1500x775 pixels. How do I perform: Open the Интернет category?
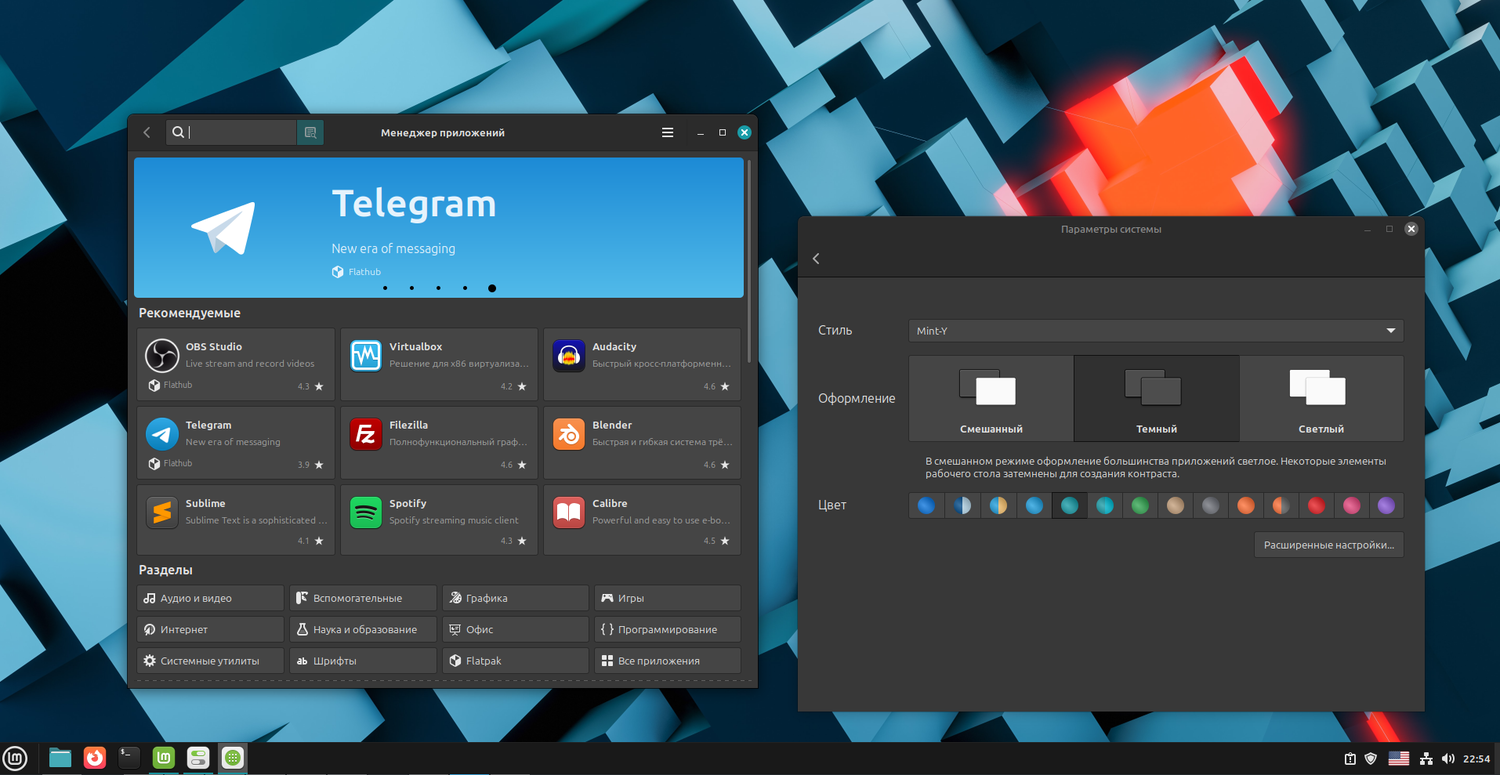(211, 629)
